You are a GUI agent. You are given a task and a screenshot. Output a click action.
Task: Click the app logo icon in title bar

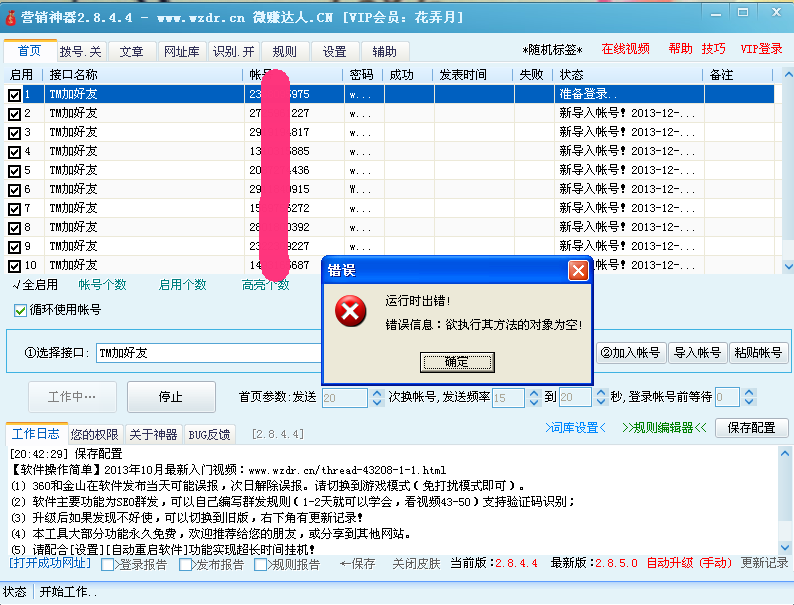tap(10, 18)
